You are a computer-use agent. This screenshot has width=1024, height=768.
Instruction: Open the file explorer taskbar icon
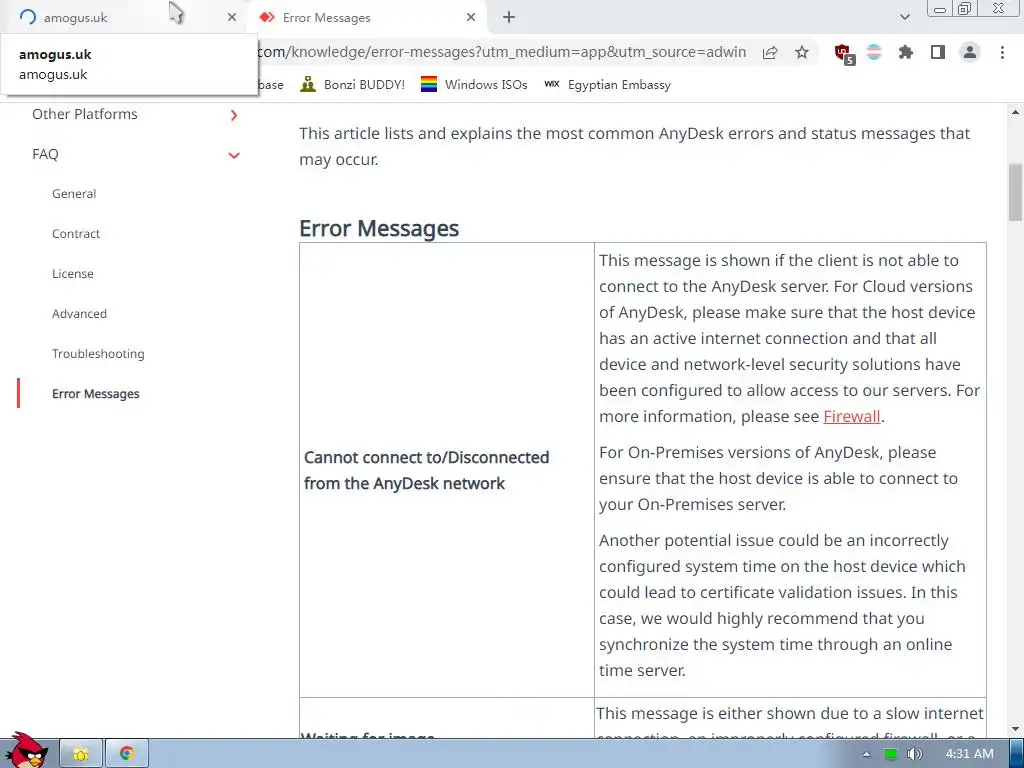click(81, 754)
